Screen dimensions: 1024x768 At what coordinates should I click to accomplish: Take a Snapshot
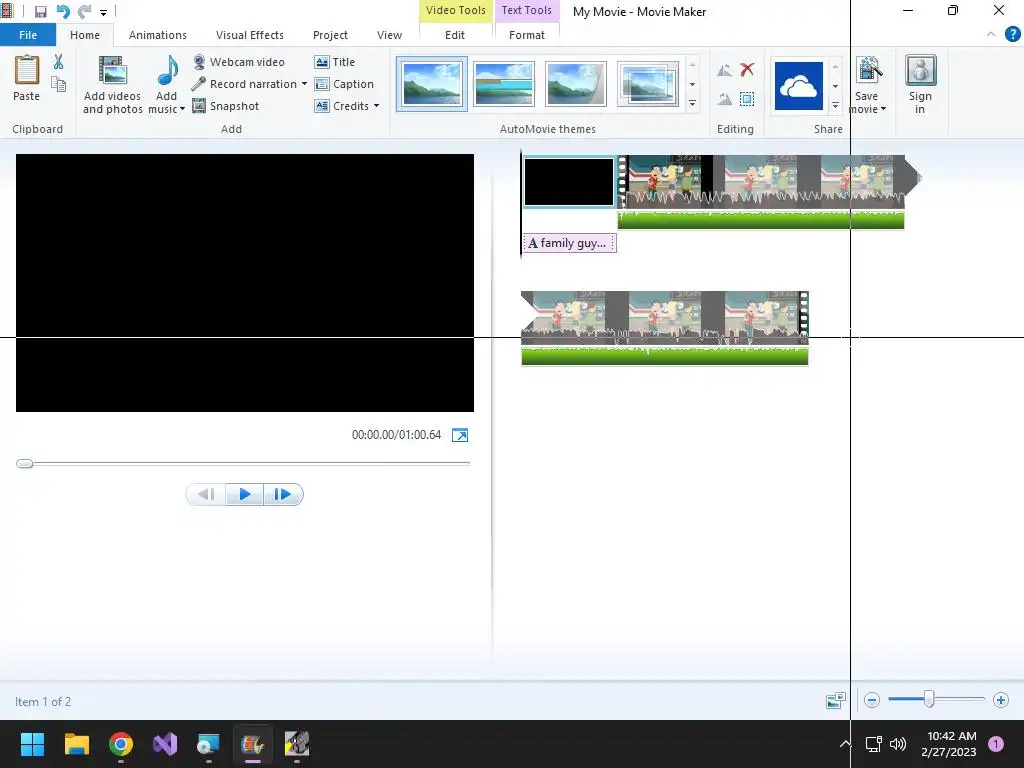226,106
